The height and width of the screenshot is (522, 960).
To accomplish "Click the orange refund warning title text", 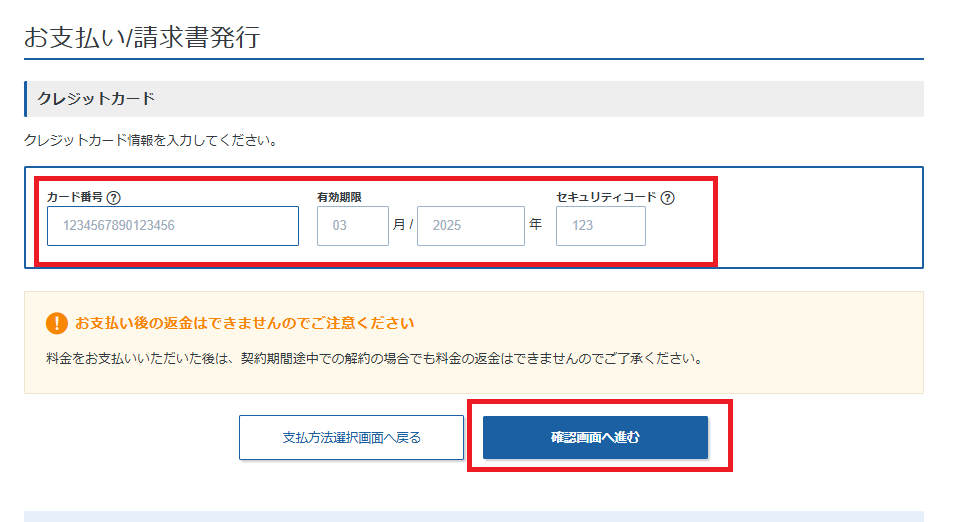I will [244, 324].
